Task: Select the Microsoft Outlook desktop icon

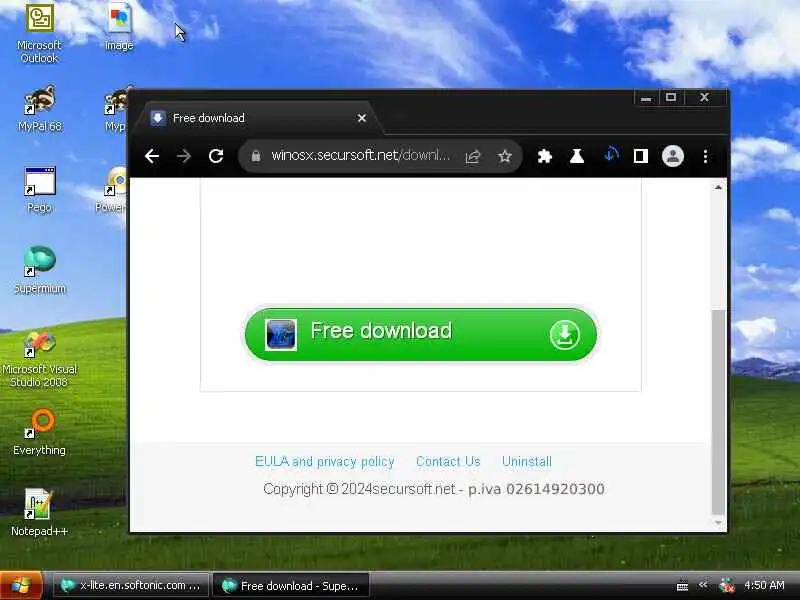Action: pyautogui.click(x=39, y=33)
